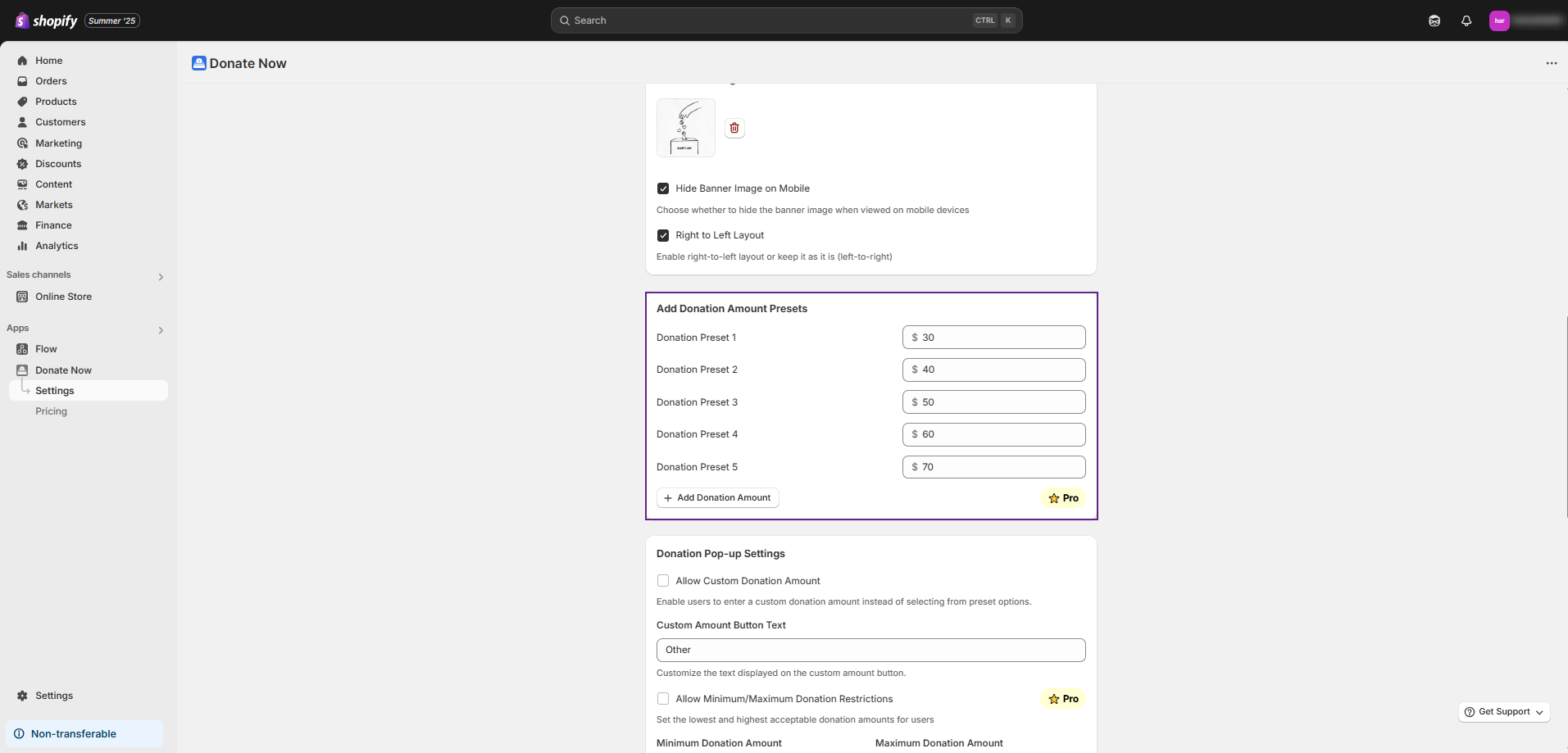Click the Markets globe icon
The width and height of the screenshot is (1568, 753).
point(22,205)
